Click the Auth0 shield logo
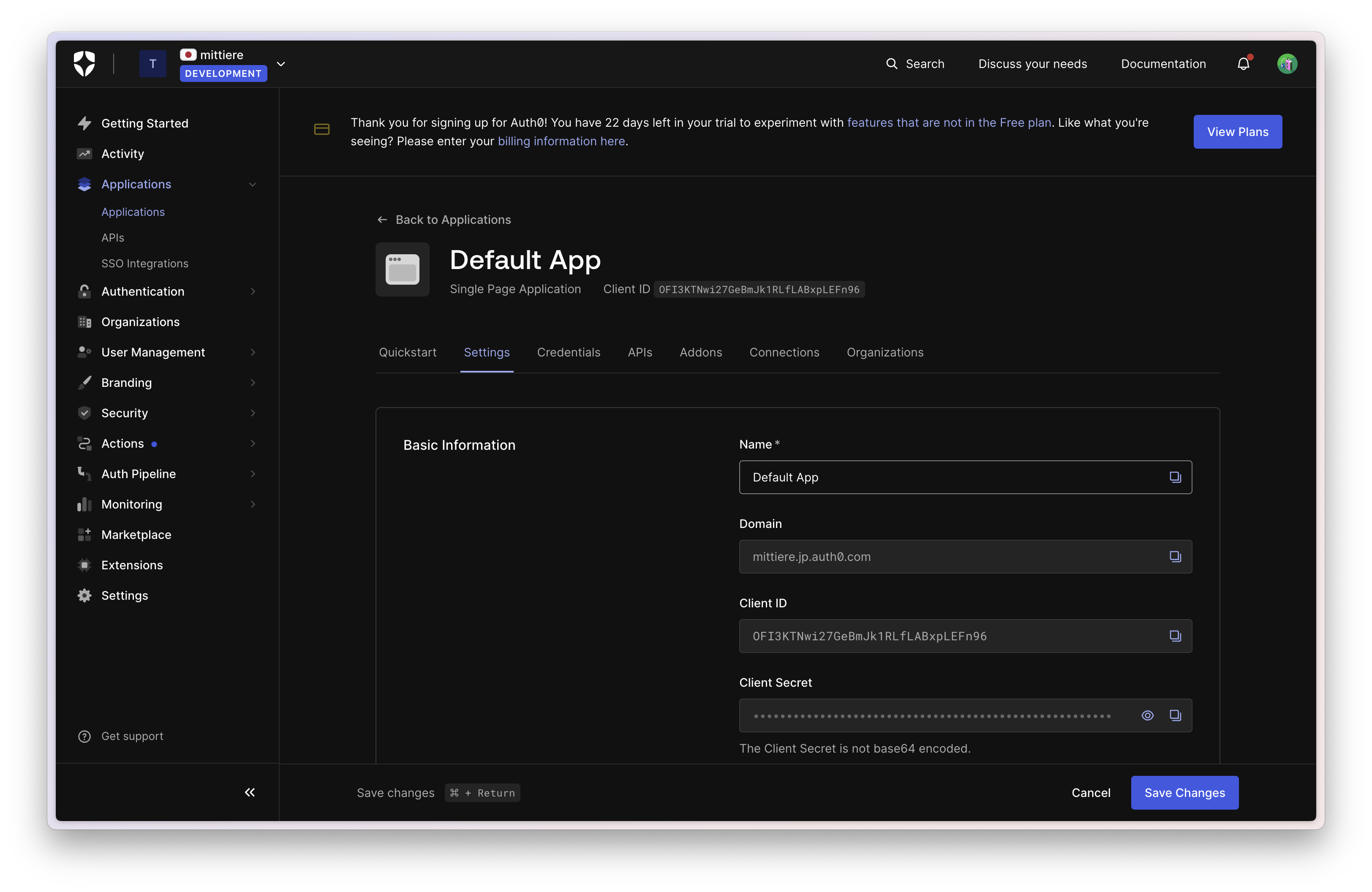The image size is (1372, 892). point(84,63)
